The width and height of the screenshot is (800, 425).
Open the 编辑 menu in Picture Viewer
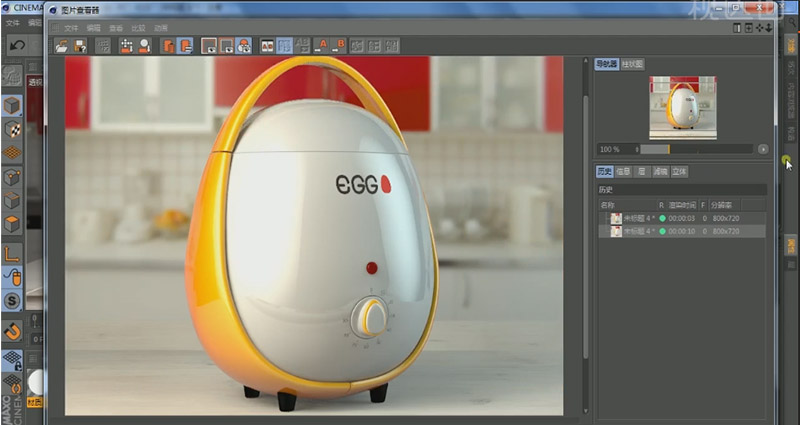(x=93, y=28)
